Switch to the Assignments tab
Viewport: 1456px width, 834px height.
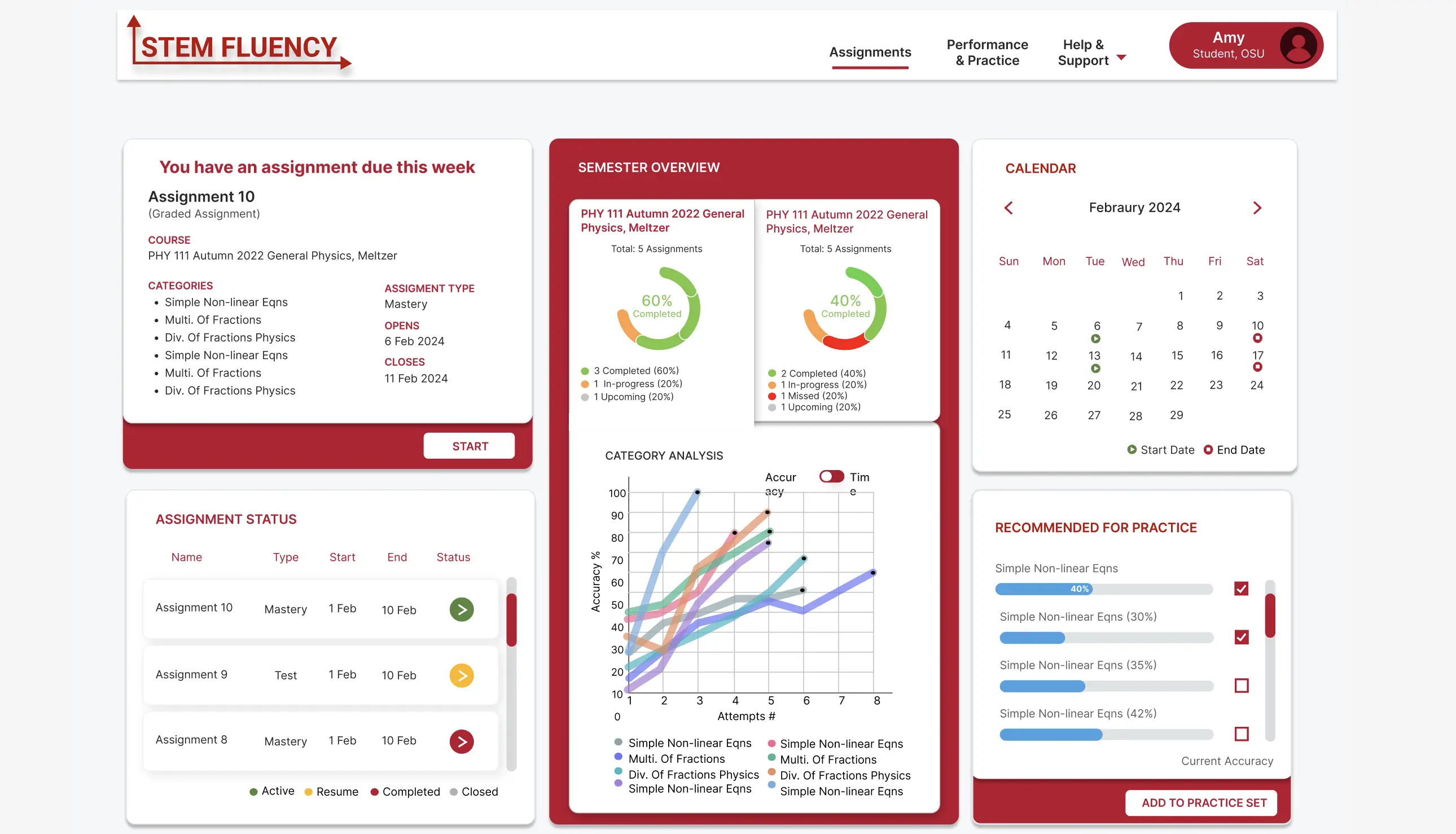[870, 52]
